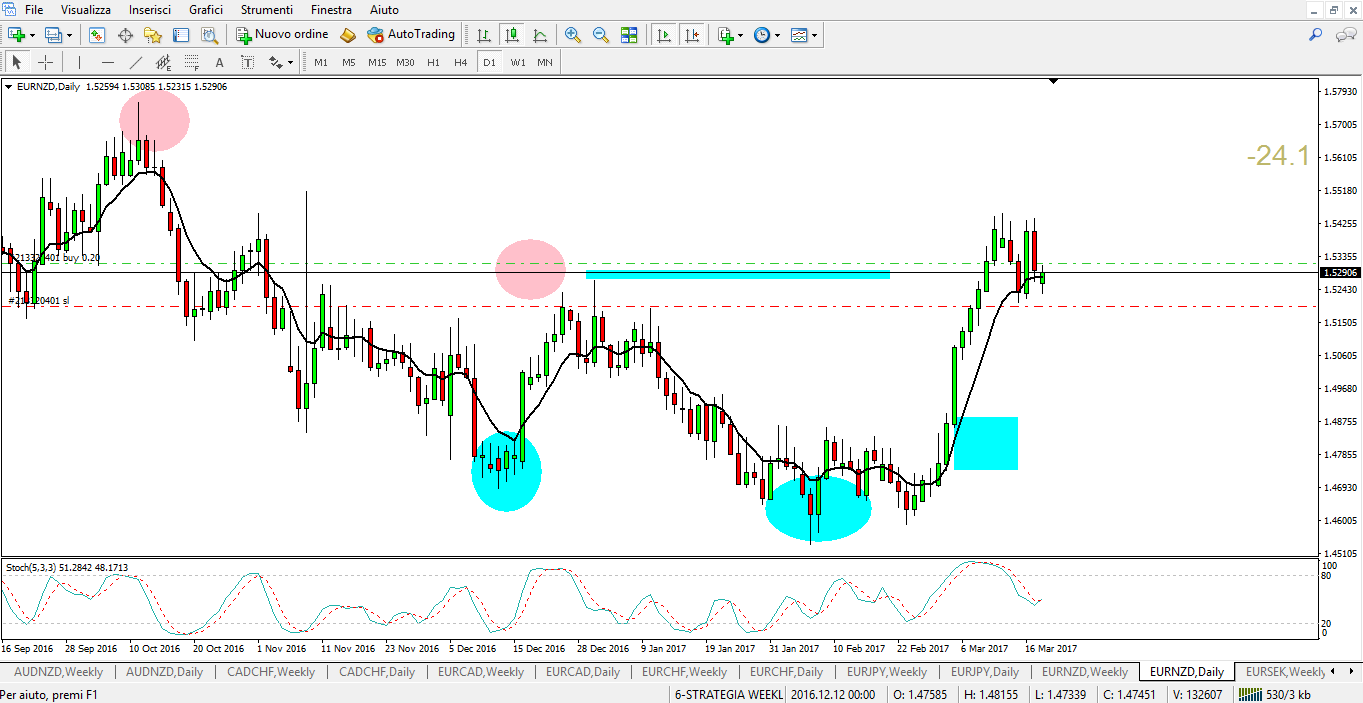The height and width of the screenshot is (703, 1363).
Task: Open the Aiuto menu
Action: click(385, 10)
